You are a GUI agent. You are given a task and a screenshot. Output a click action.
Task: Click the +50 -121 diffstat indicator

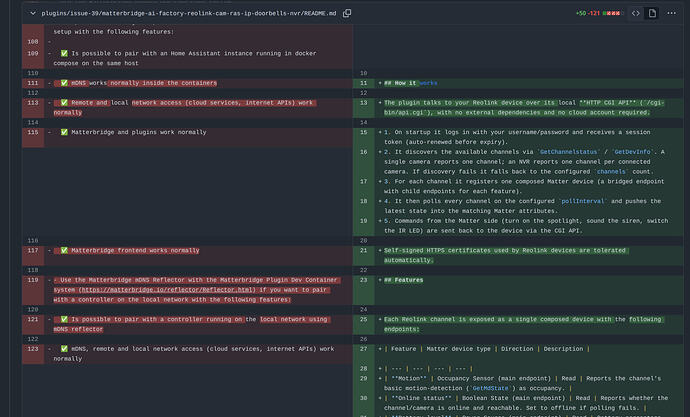pyautogui.click(x=598, y=13)
